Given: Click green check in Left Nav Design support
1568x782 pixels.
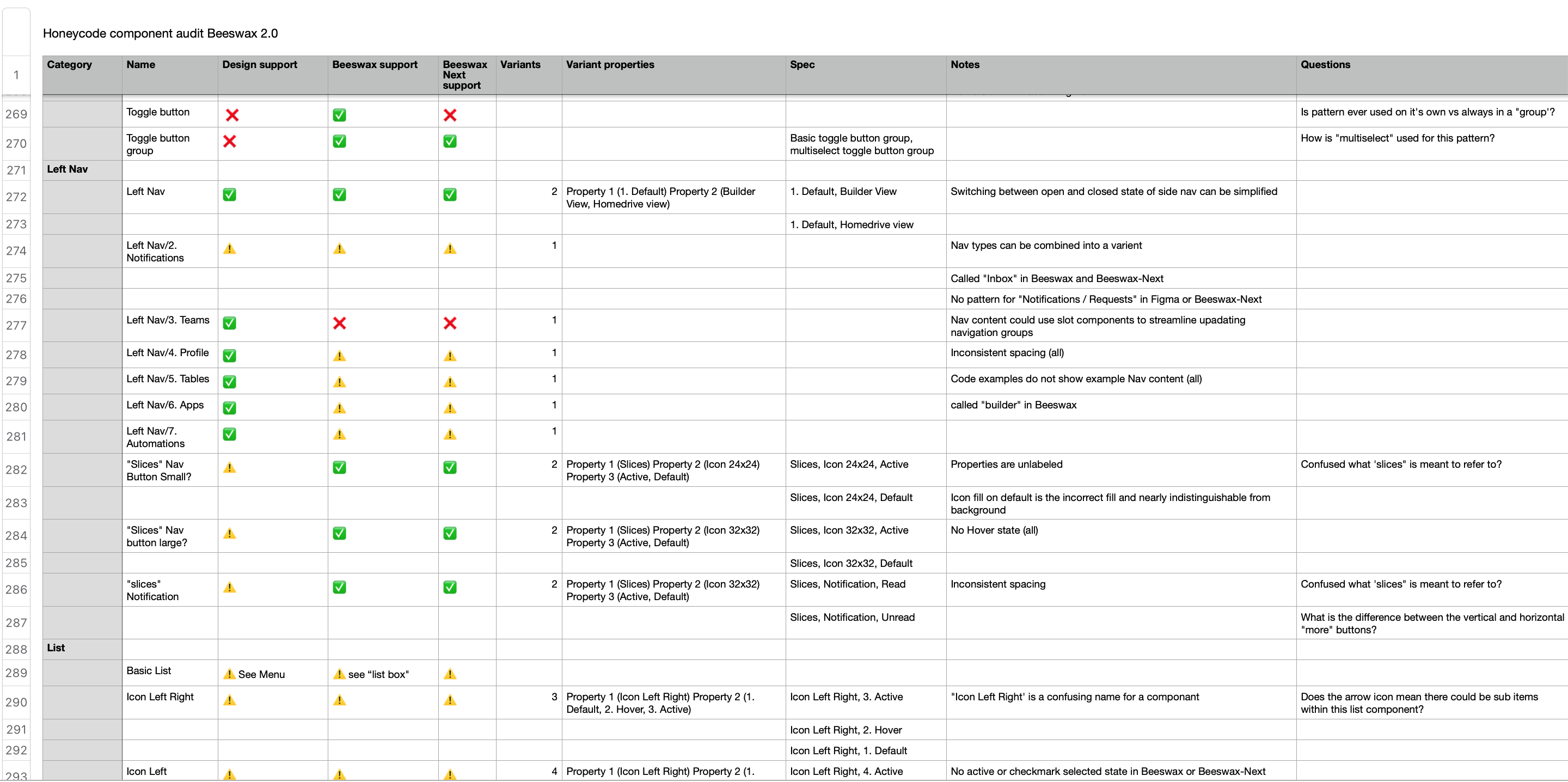Looking at the screenshot, I should tap(229, 195).
